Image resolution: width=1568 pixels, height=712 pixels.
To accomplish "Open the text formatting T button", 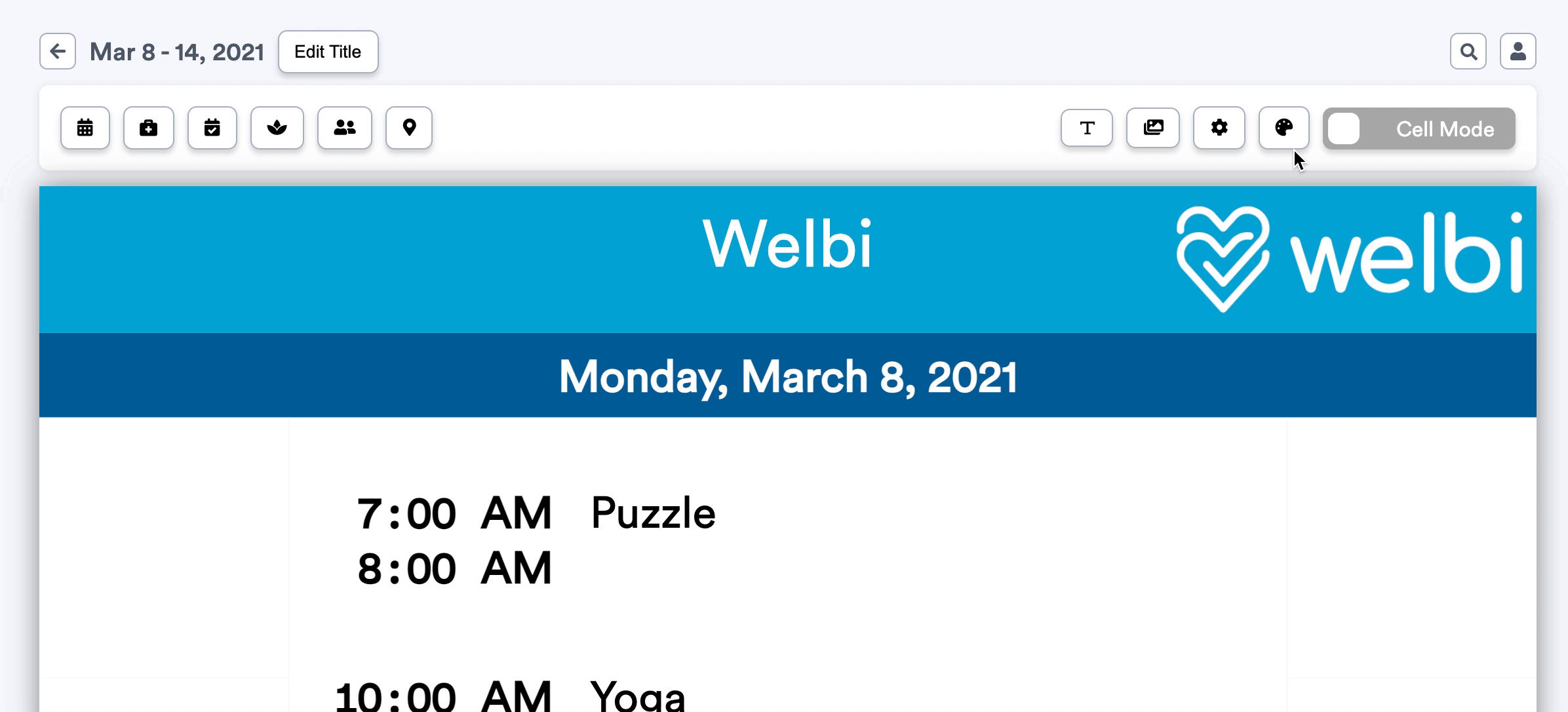I will pos(1087,128).
